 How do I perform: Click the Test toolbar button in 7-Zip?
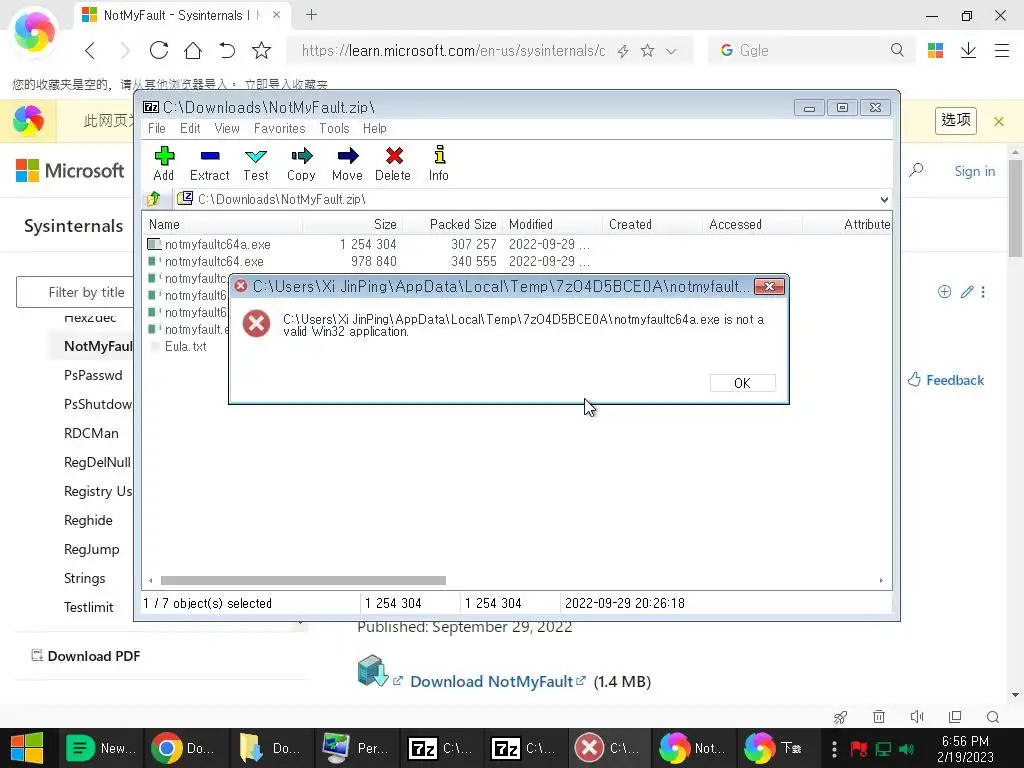tap(255, 164)
